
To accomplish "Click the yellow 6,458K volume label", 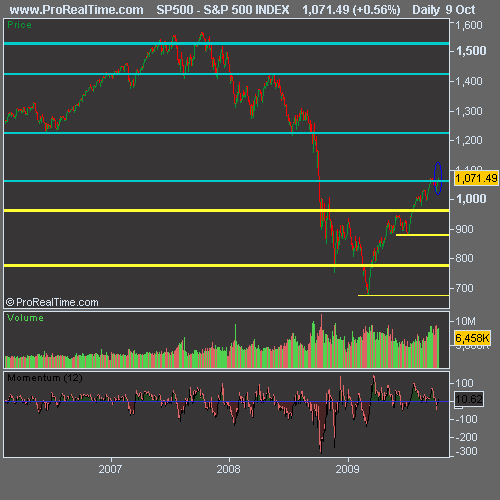I will (x=472, y=338).
